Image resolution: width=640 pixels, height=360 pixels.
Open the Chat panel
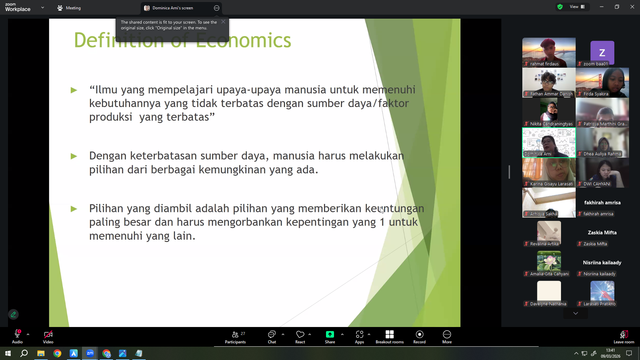click(x=272, y=337)
